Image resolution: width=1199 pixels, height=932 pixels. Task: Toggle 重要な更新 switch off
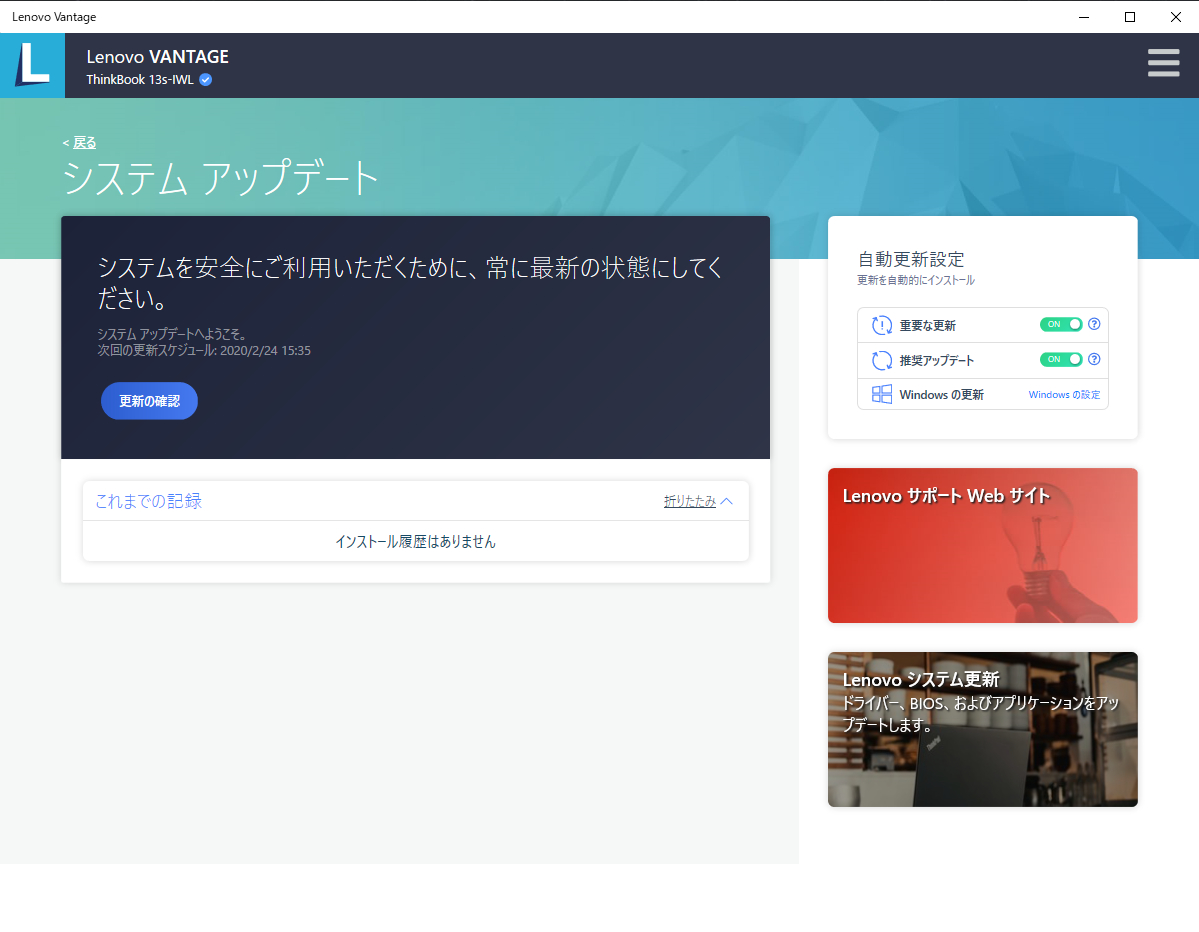coord(1061,324)
